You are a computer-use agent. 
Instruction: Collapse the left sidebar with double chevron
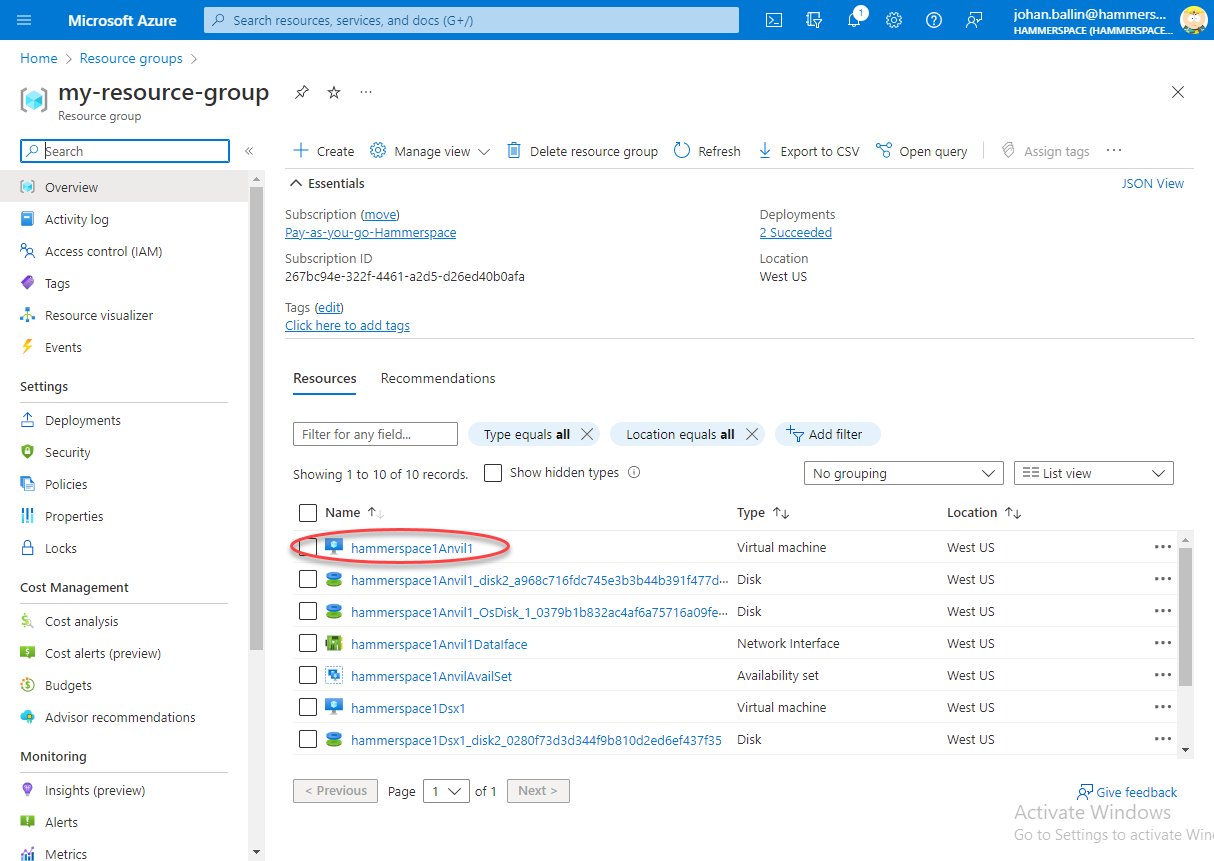pos(249,151)
